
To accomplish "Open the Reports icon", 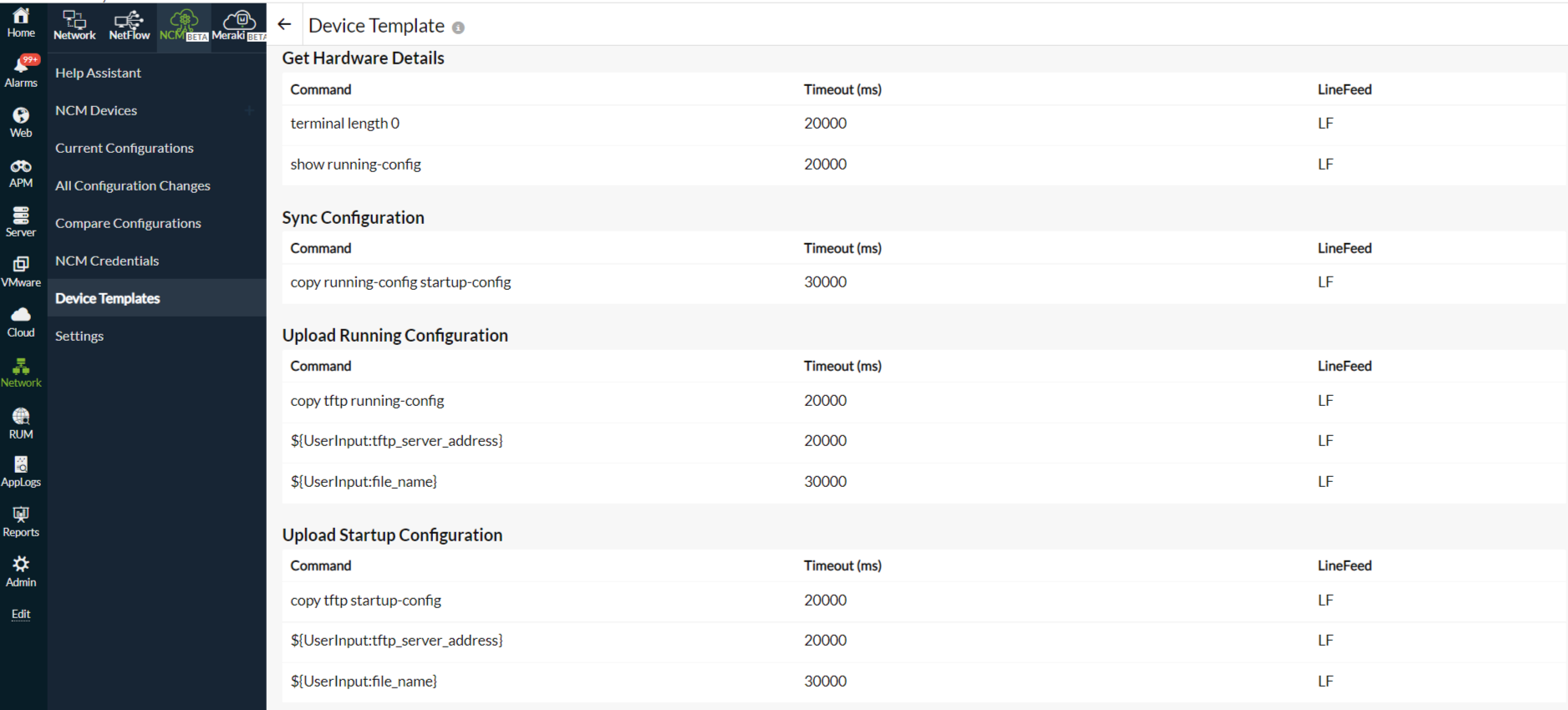I will click(21, 515).
